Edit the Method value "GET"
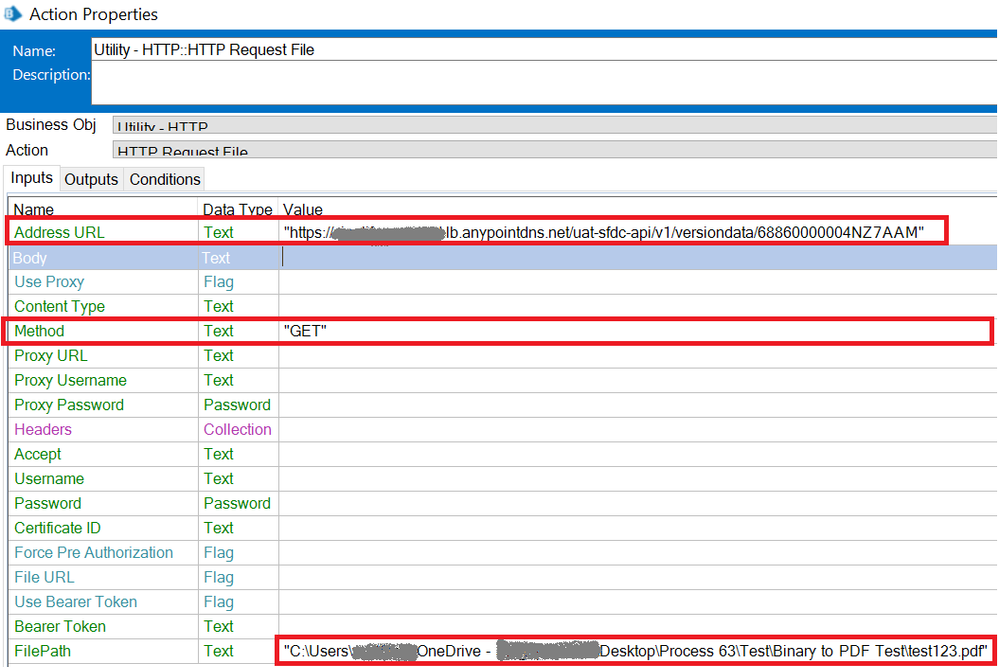999x667 pixels. tap(636, 331)
